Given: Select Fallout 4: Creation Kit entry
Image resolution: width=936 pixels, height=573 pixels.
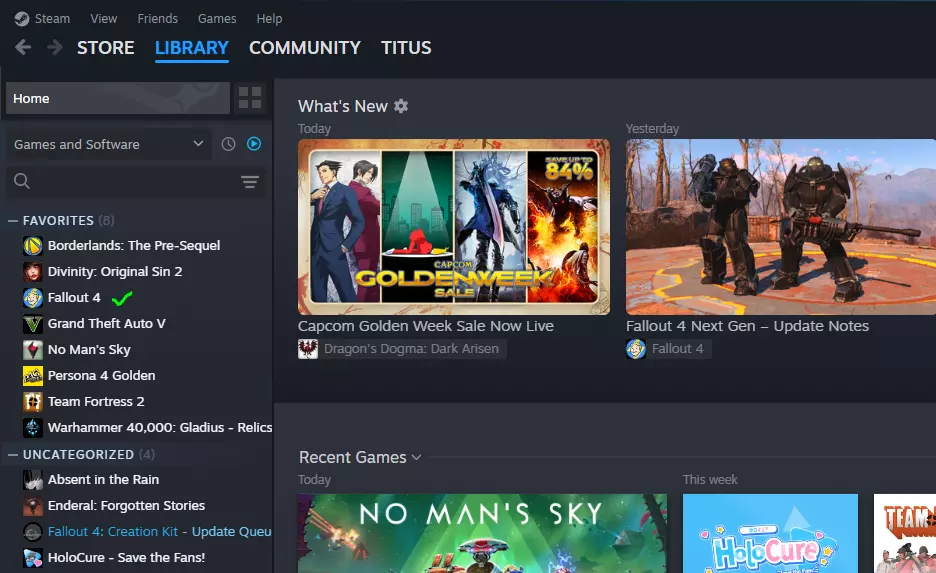Looking at the screenshot, I should pyautogui.click(x=159, y=531).
